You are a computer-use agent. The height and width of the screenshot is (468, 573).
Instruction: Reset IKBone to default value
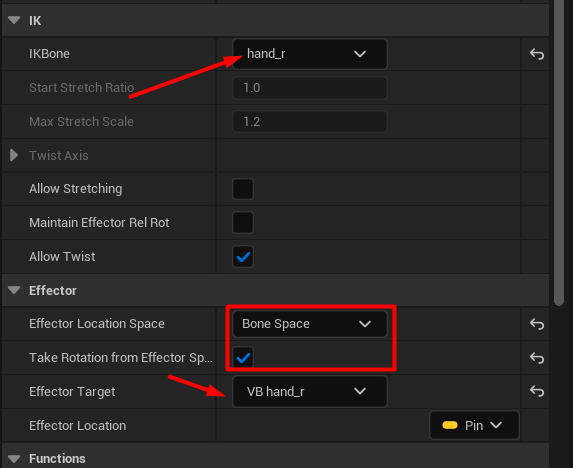[537, 54]
